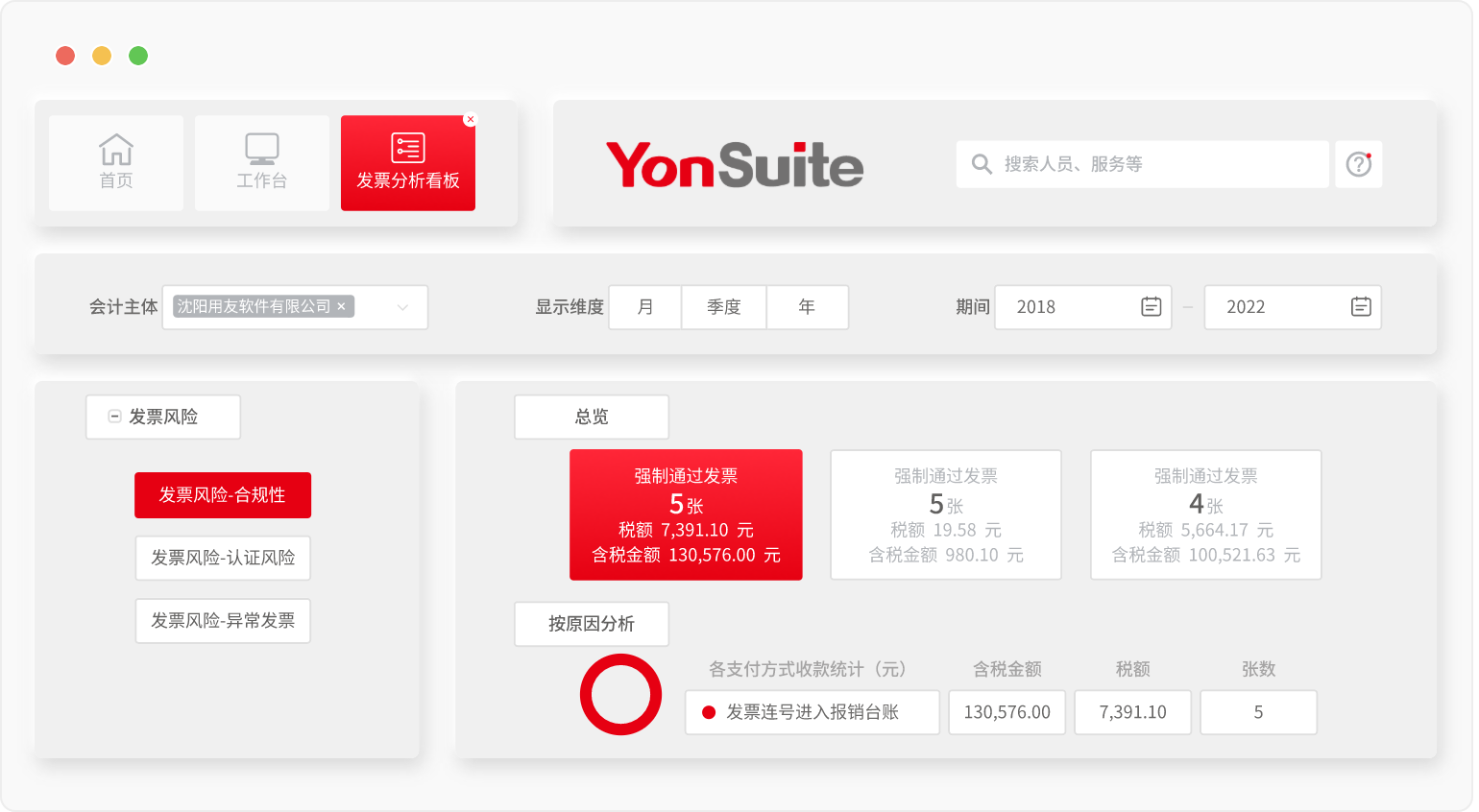
Task: Click the red donut chart
Action: tap(620, 695)
